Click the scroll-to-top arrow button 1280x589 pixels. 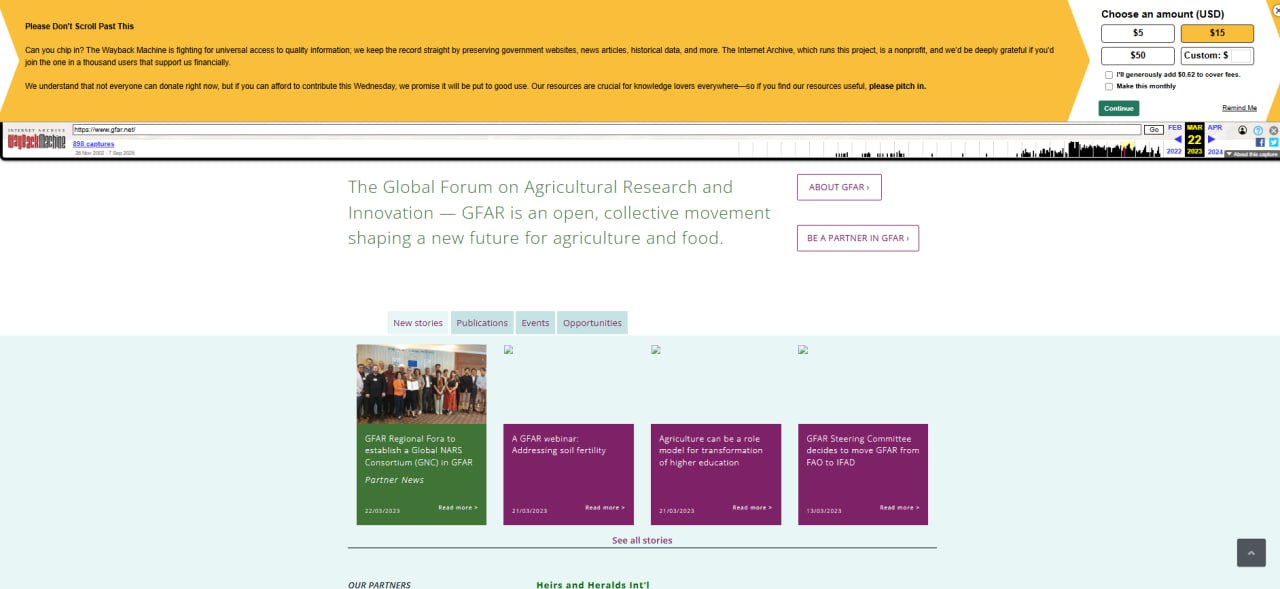coord(1251,553)
